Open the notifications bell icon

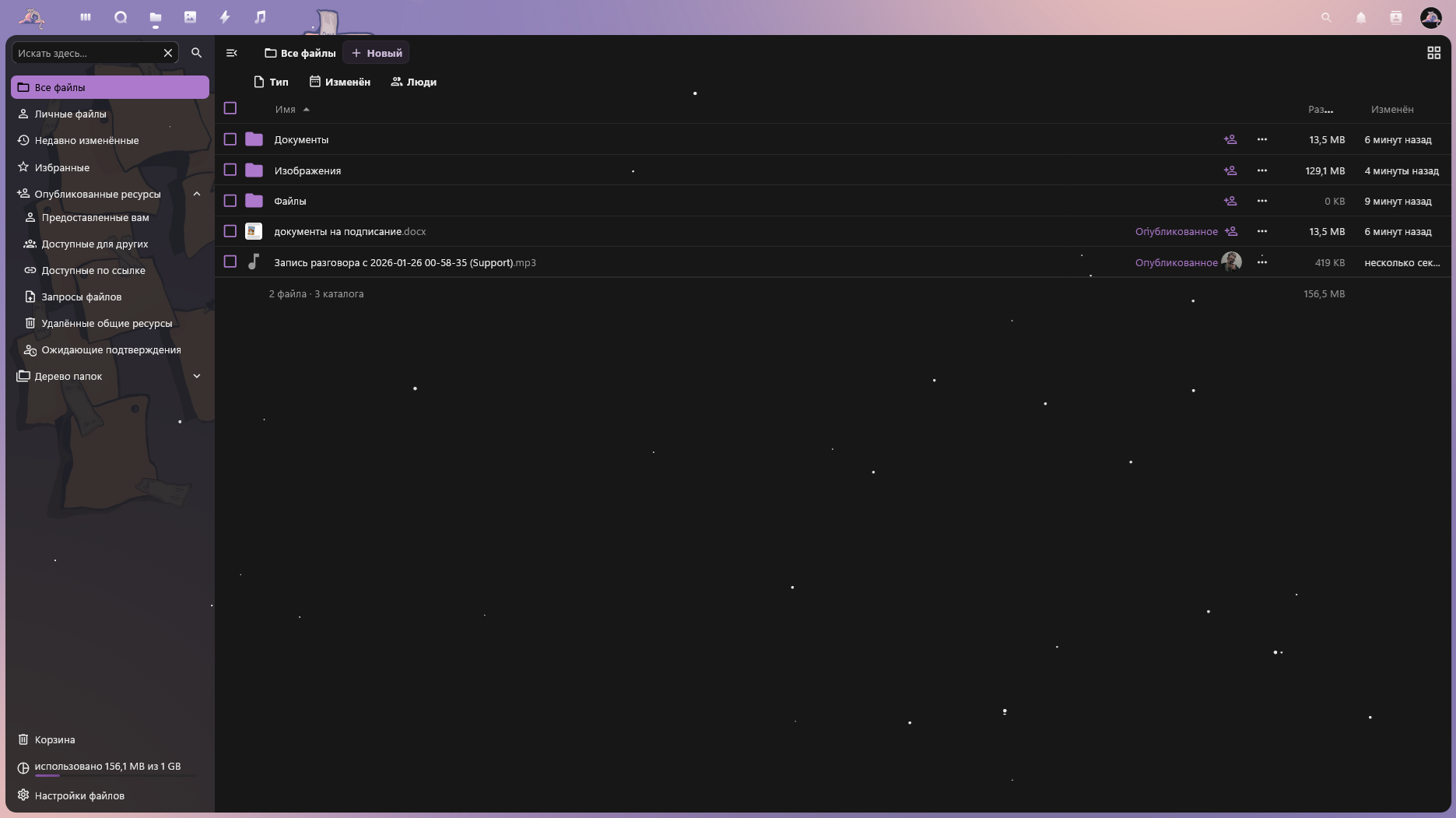click(x=1361, y=17)
